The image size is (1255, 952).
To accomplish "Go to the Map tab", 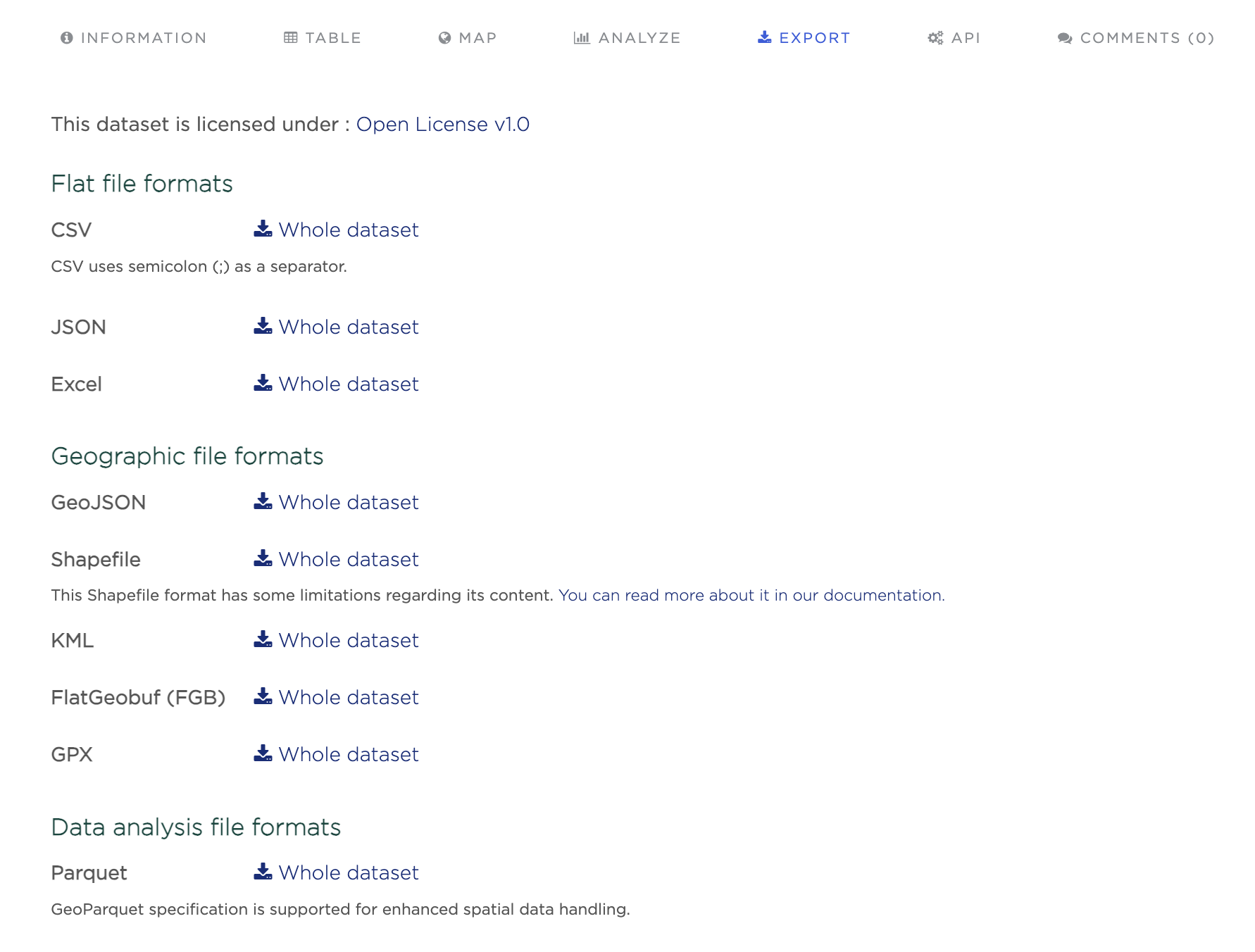I will coord(468,38).
